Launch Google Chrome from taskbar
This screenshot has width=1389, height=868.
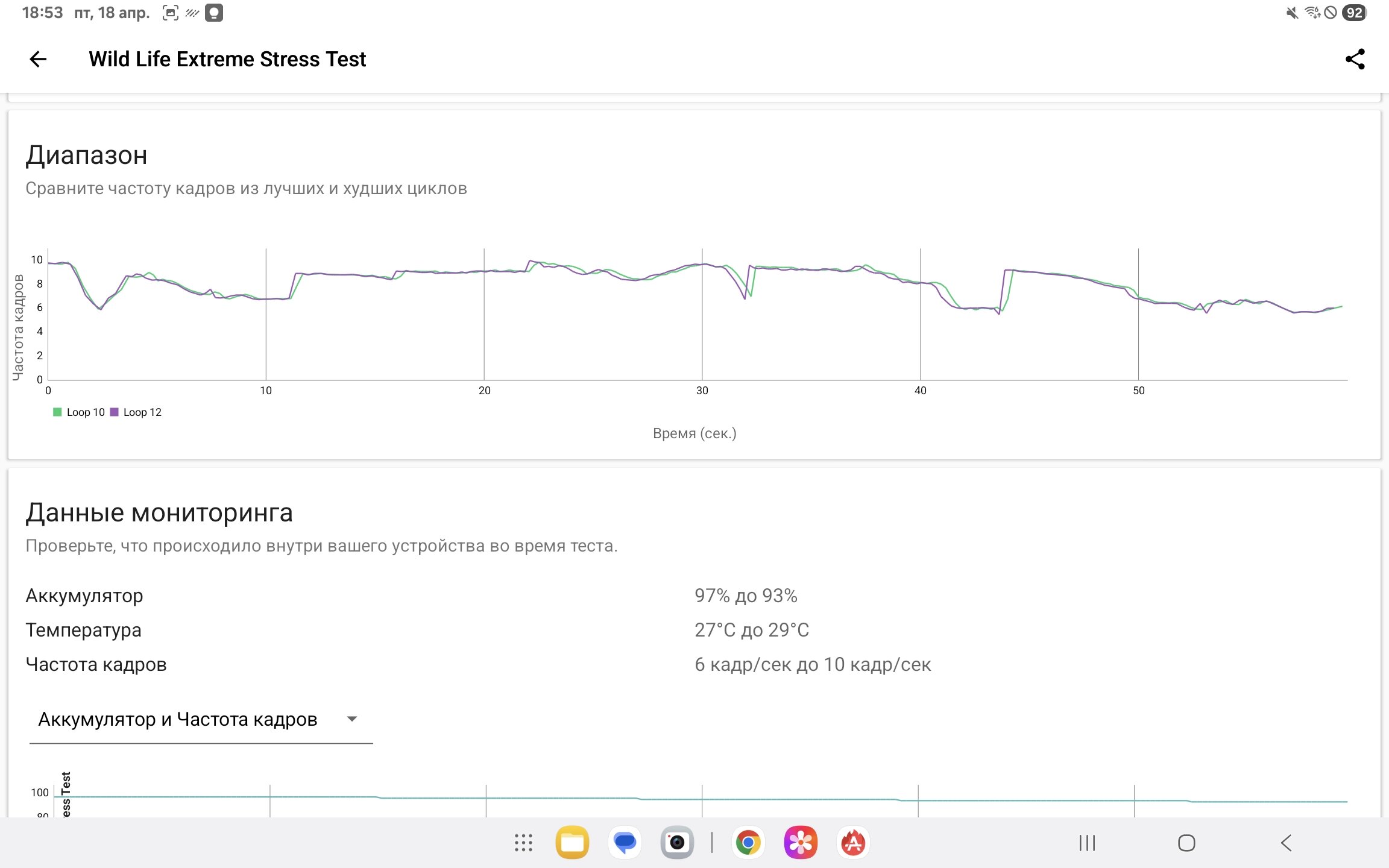[748, 843]
